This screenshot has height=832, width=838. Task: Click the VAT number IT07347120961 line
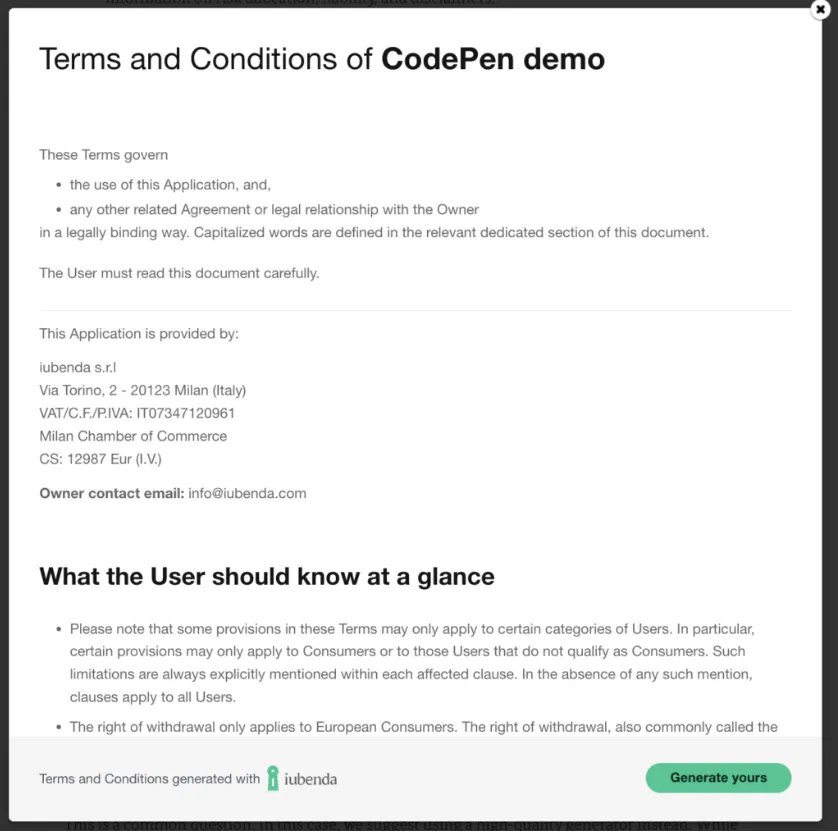point(137,413)
